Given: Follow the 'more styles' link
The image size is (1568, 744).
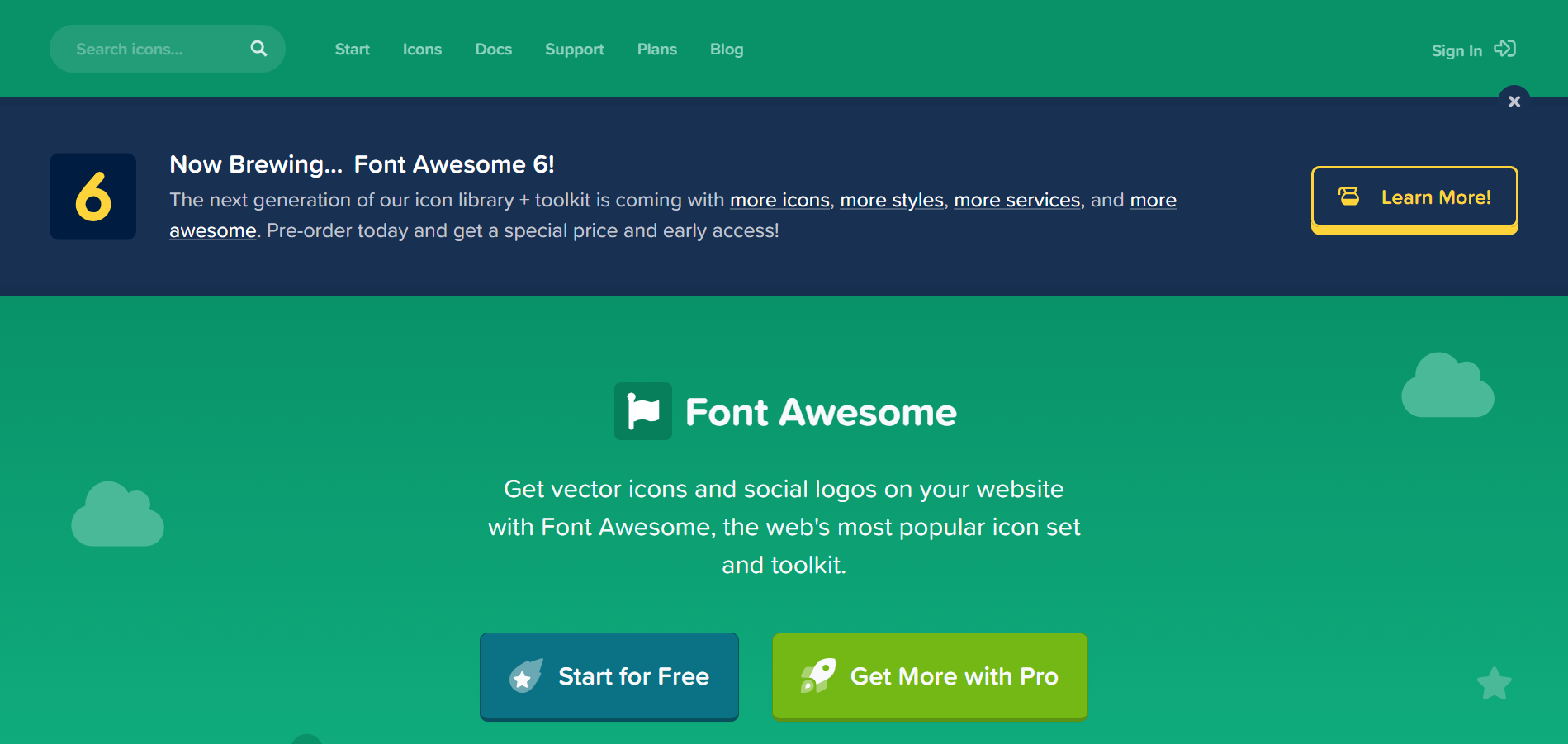Looking at the screenshot, I should pos(892,200).
